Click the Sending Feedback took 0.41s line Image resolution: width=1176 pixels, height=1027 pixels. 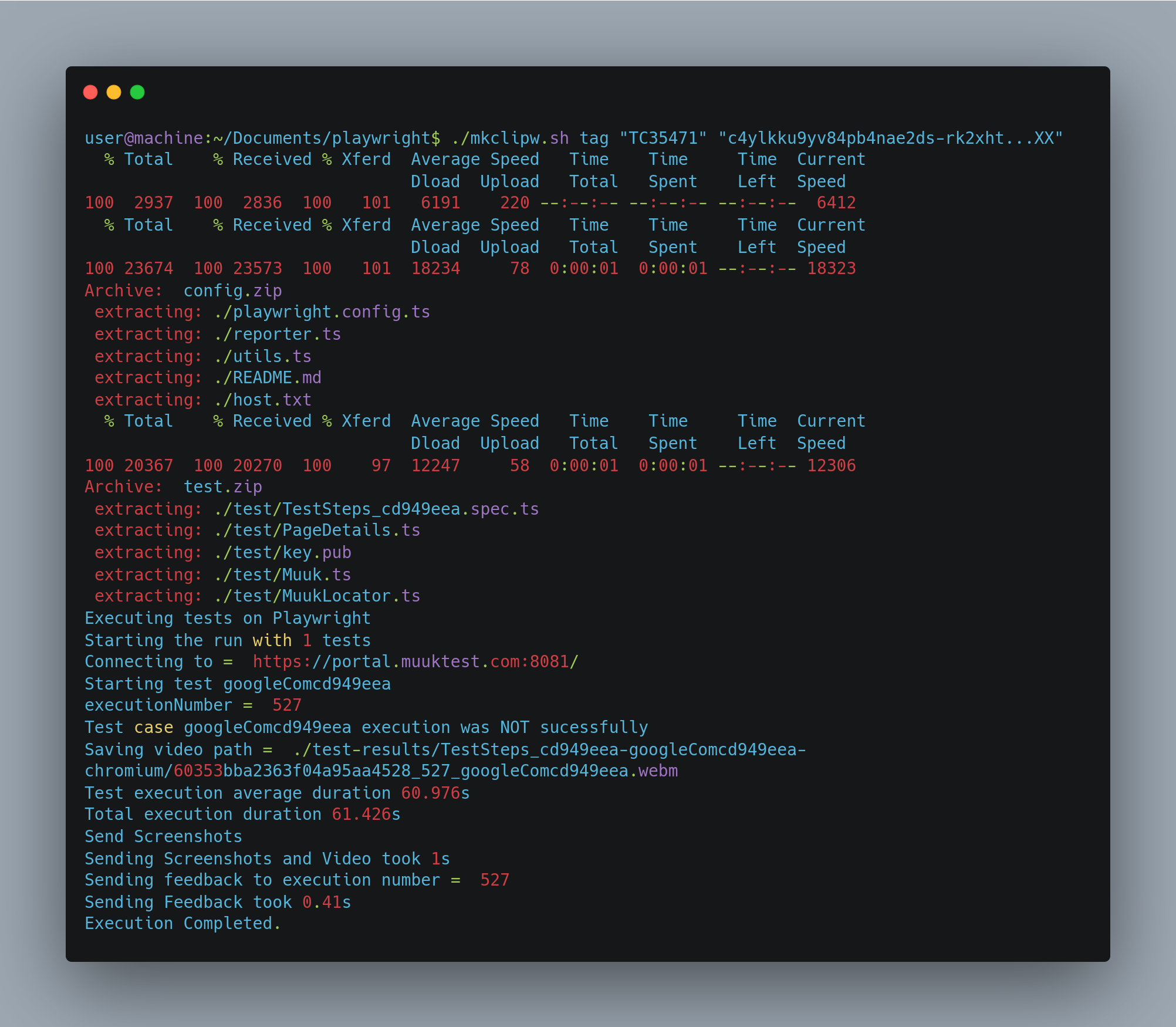tap(218, 902)
